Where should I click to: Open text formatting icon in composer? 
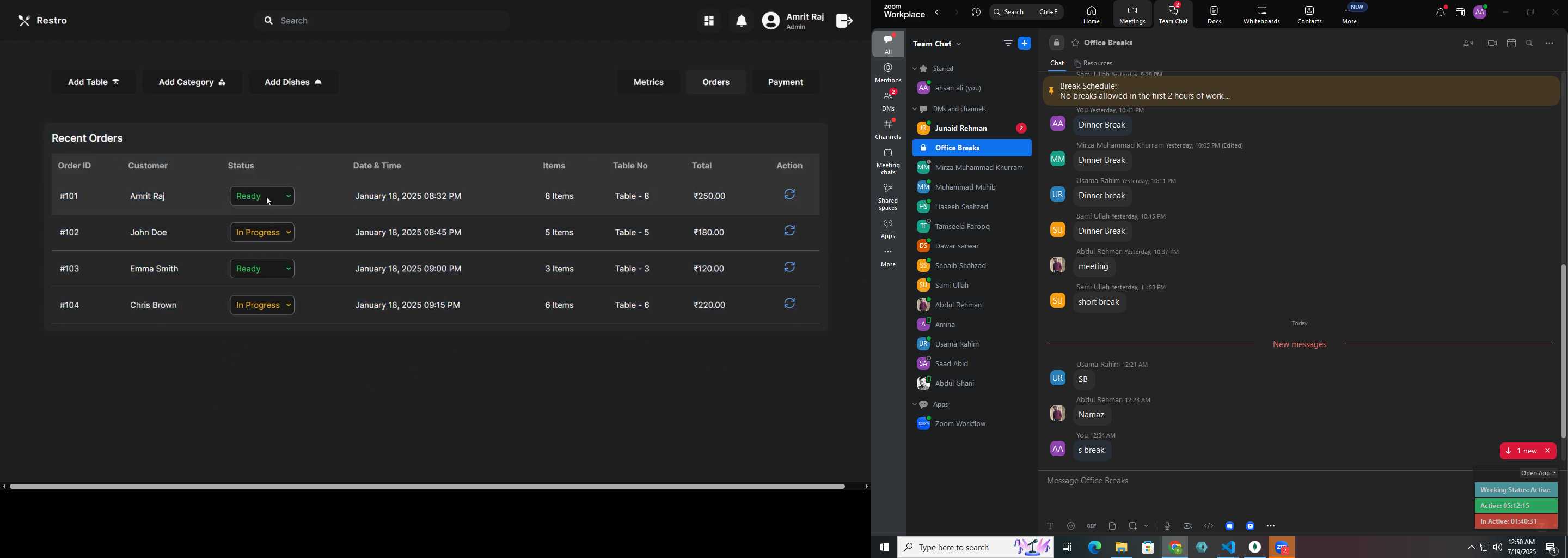[1050, 526]
